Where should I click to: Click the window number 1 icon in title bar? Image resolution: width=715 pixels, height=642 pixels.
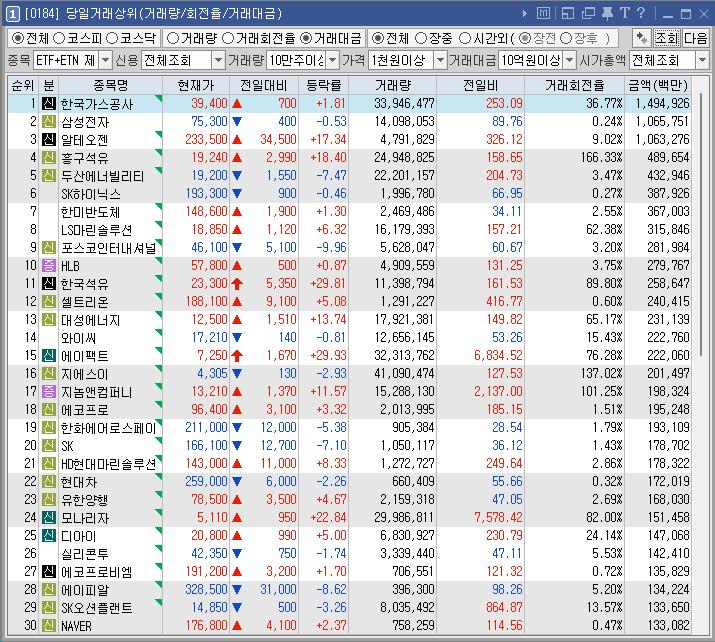pyautogui.click(x=12, y=14)
